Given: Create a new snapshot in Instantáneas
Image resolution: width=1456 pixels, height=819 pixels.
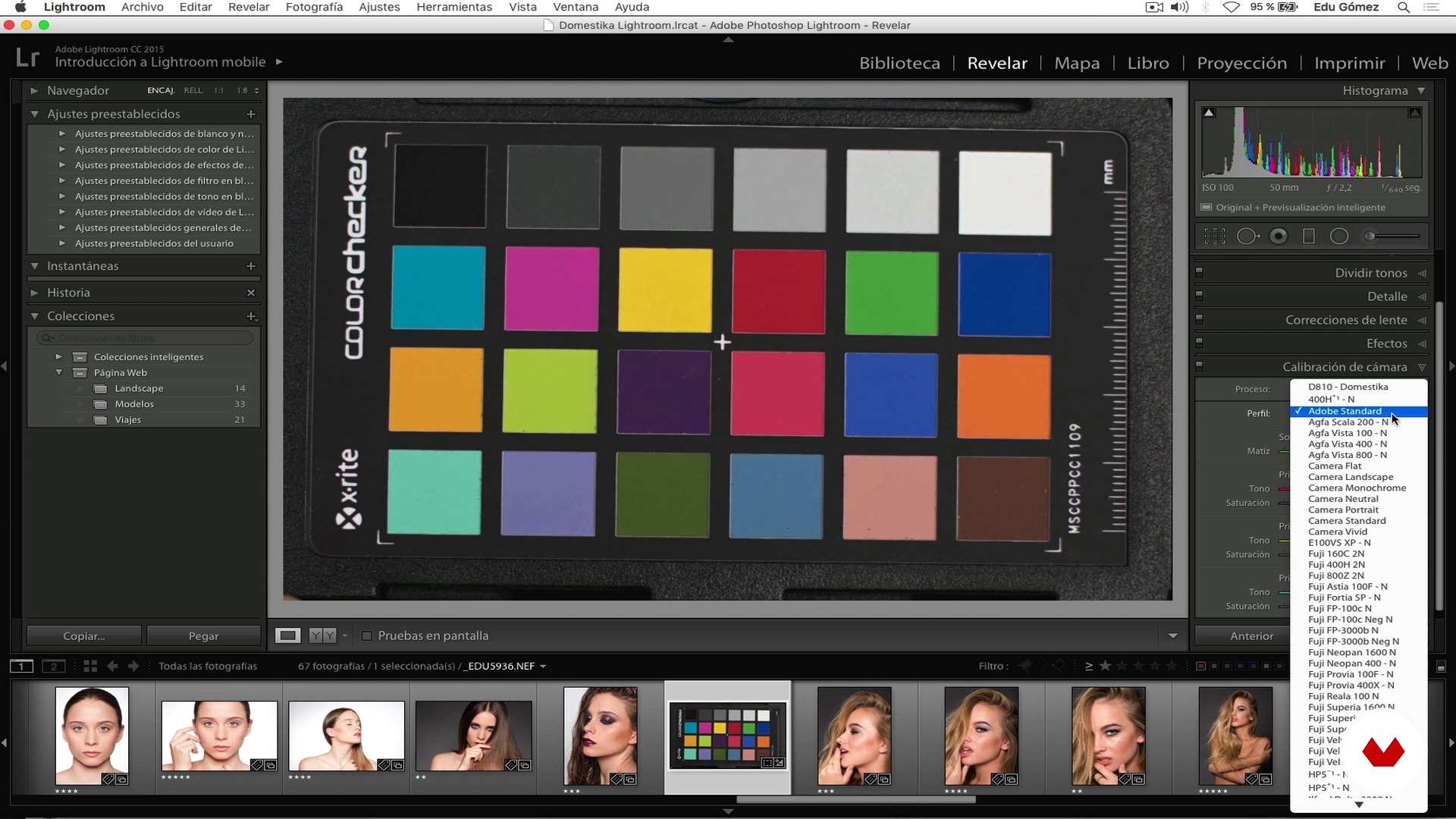Looking at the screenshot, I should click(x=251, y=266).
